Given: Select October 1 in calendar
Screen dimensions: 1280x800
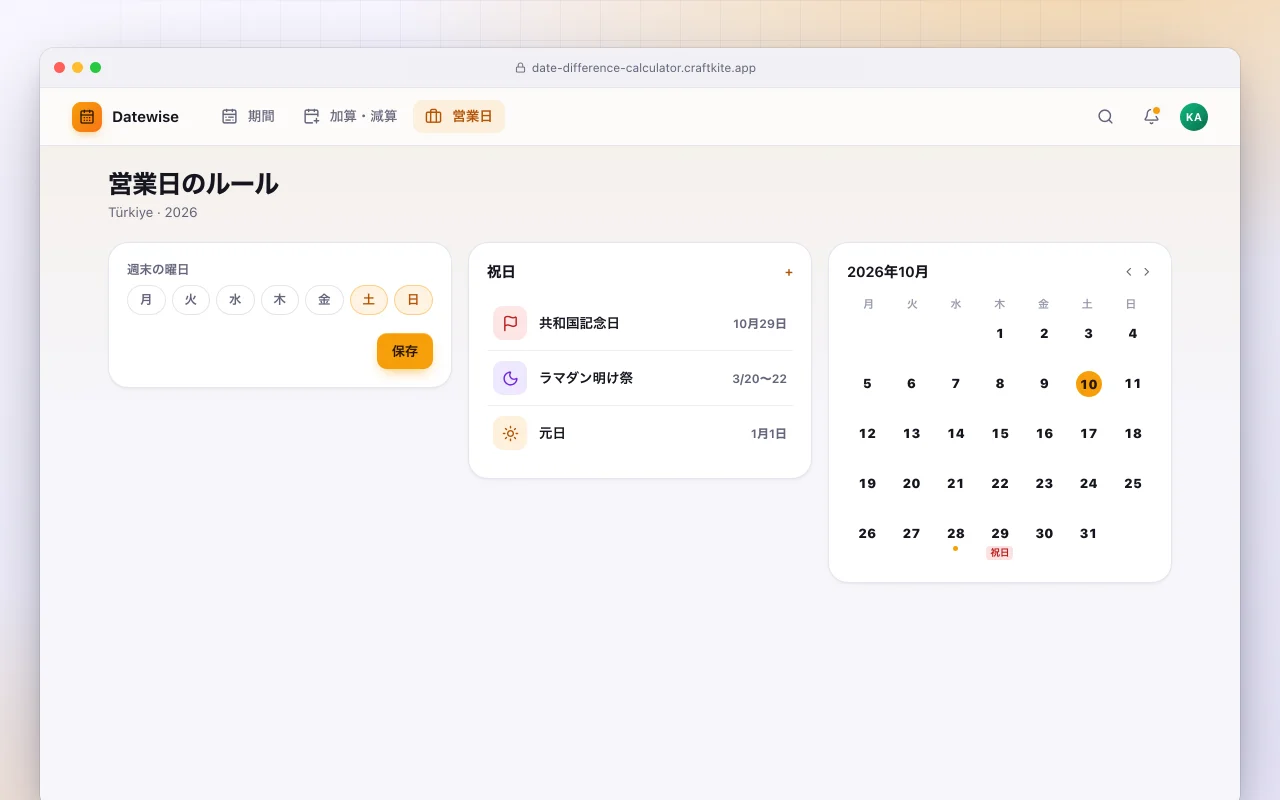Looking at the screenshot, I should click(1000, 334).
